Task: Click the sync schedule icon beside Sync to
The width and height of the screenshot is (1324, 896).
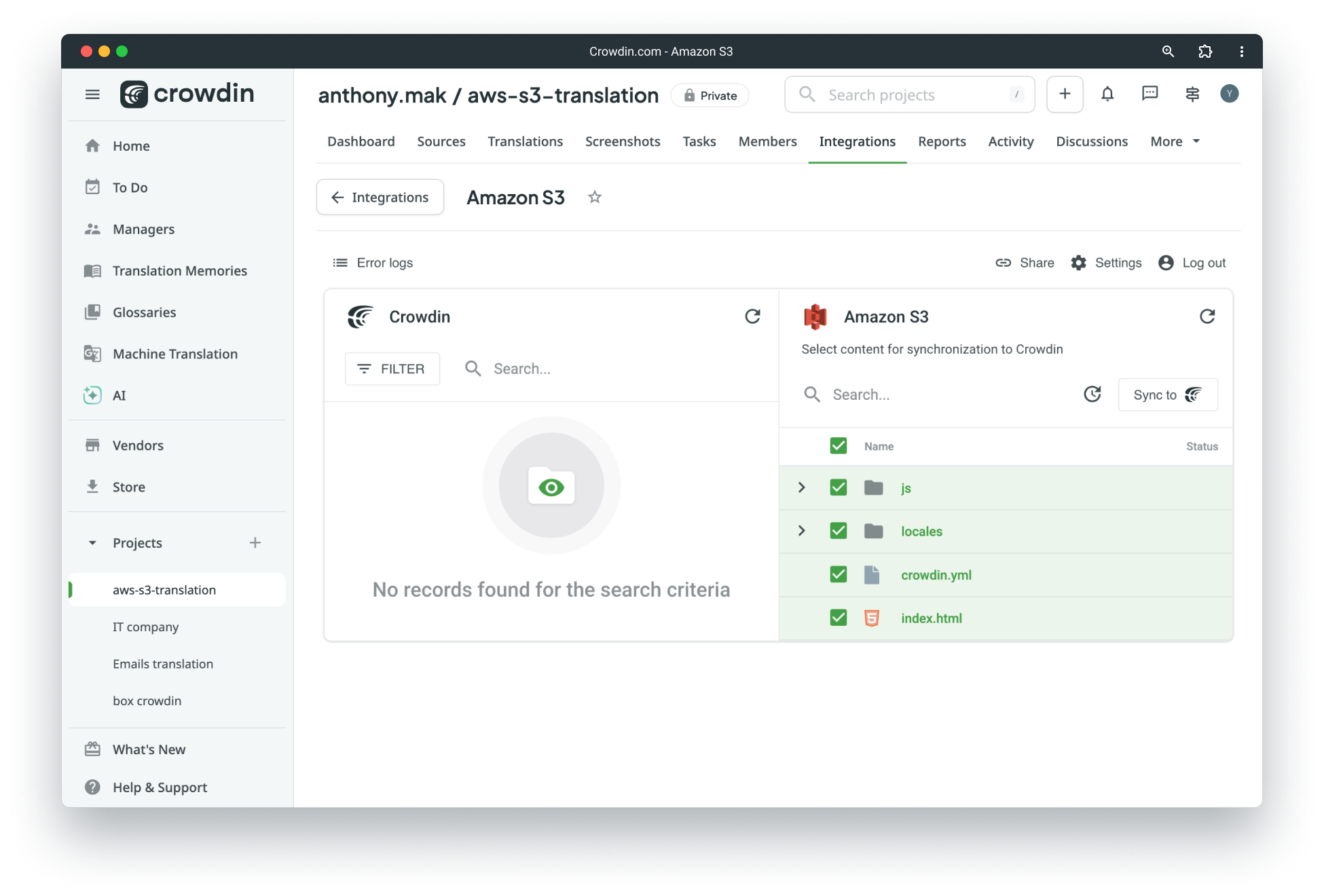Action: [x=1092, y=394]
